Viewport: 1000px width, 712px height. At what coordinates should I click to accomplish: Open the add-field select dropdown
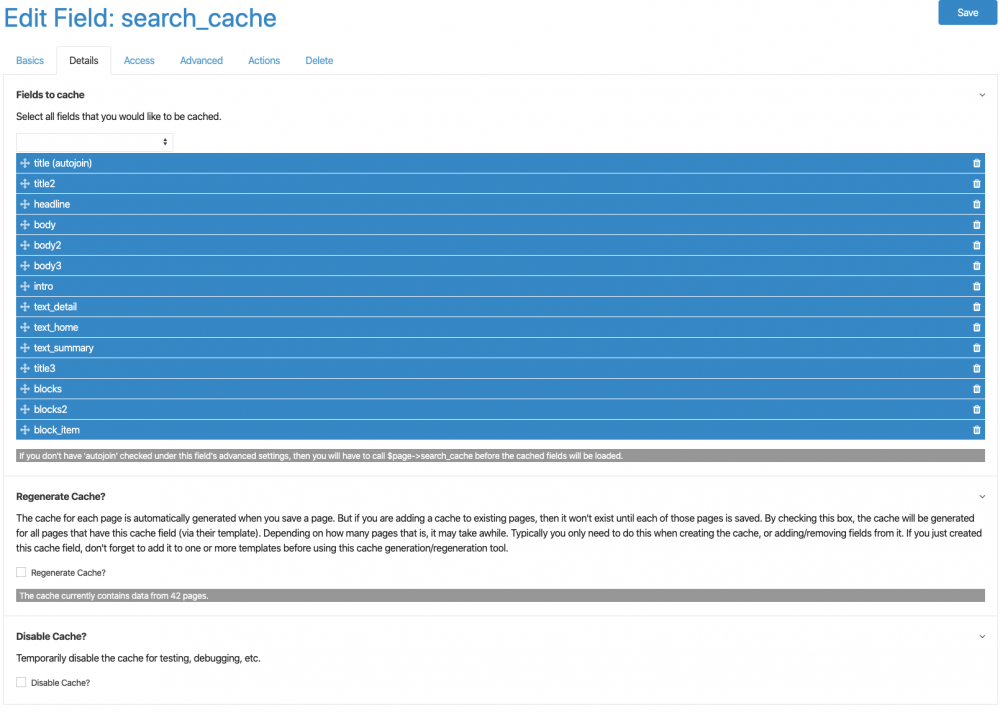coord(94,142)
